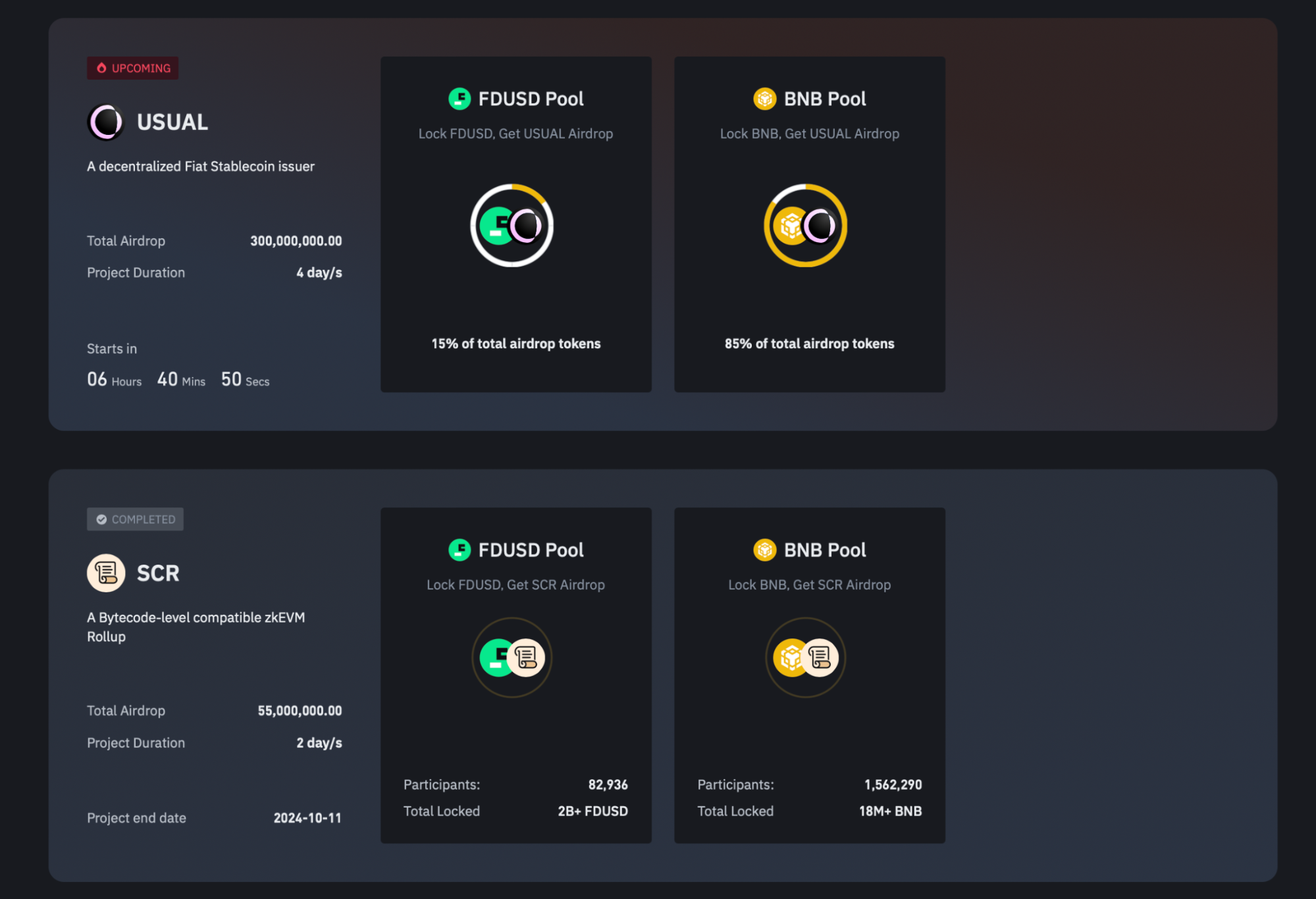Click the BNB-USUAL paired coin graphic
Viewport: 1316px width, 899px height.
click(805, 226)
